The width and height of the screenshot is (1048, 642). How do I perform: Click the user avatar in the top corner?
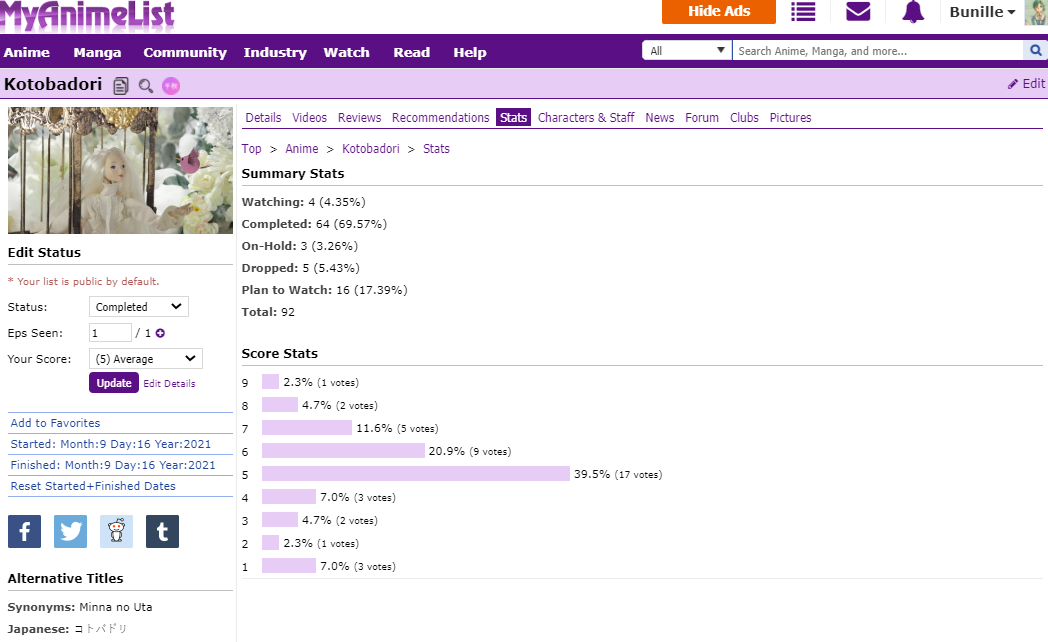(x=1037, y=12)
